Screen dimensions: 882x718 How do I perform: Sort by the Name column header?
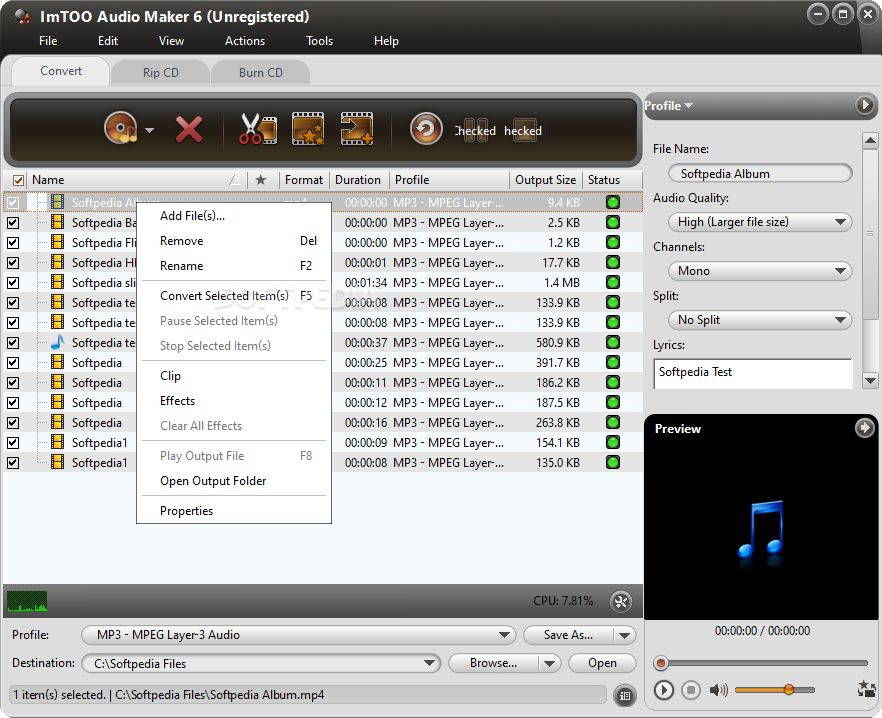click(x=135, y=180)
